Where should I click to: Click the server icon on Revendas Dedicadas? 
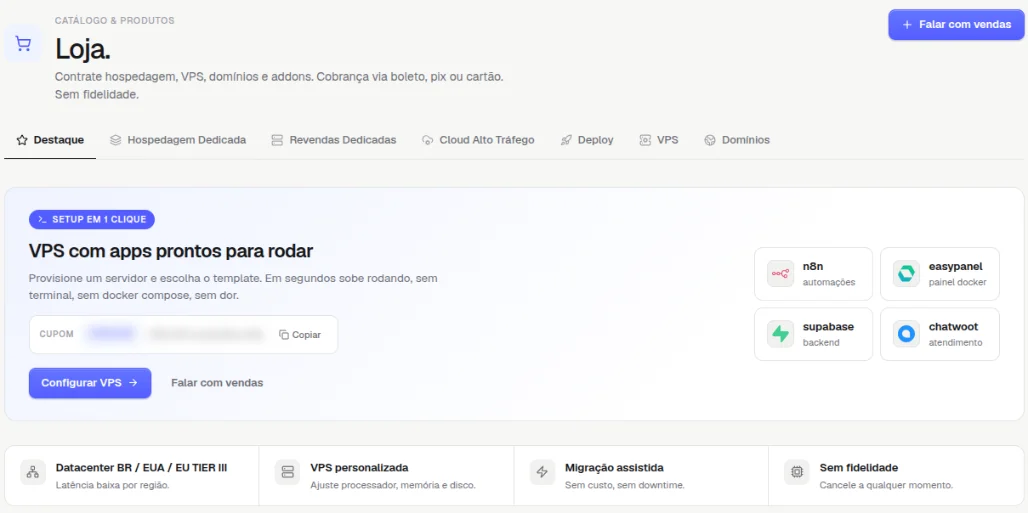pyautogui.click(x=277, y=140)
